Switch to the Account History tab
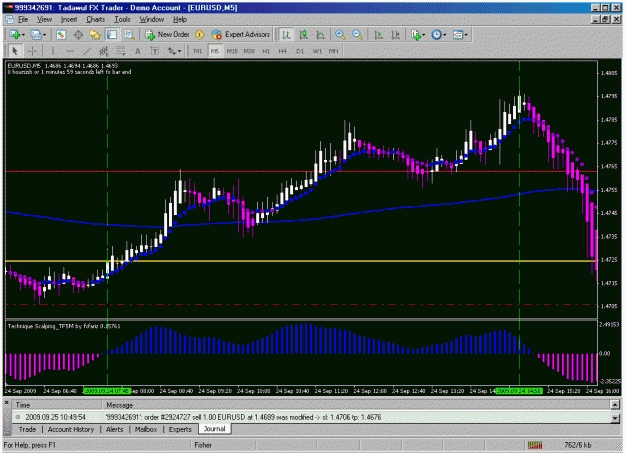625x453 pixels. click(71, 429)
